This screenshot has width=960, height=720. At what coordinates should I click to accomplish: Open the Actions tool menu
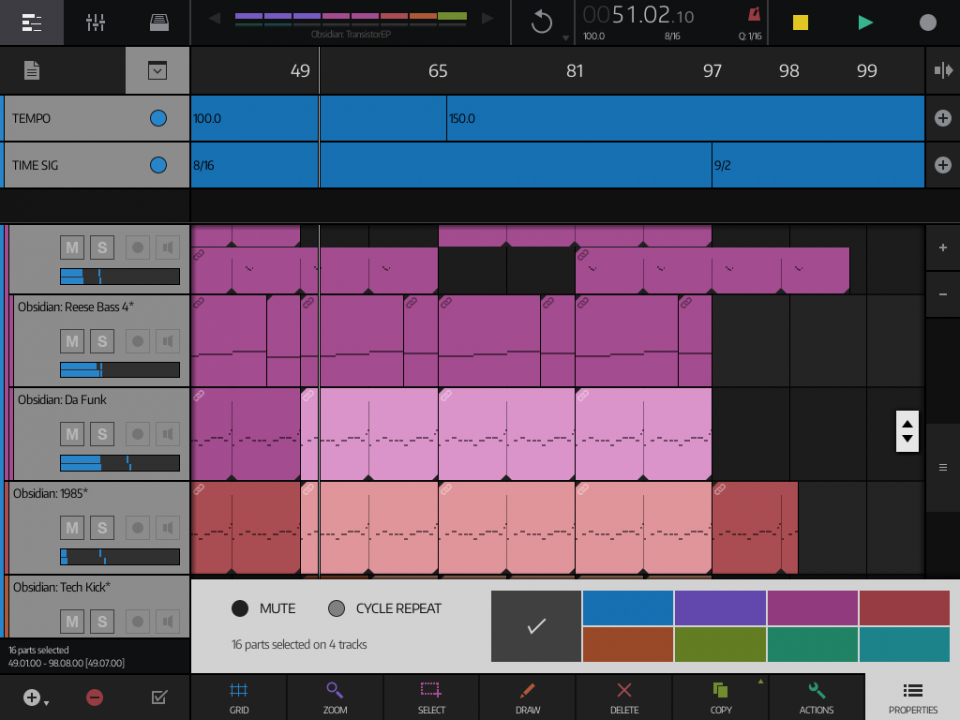tap(816, 697)
